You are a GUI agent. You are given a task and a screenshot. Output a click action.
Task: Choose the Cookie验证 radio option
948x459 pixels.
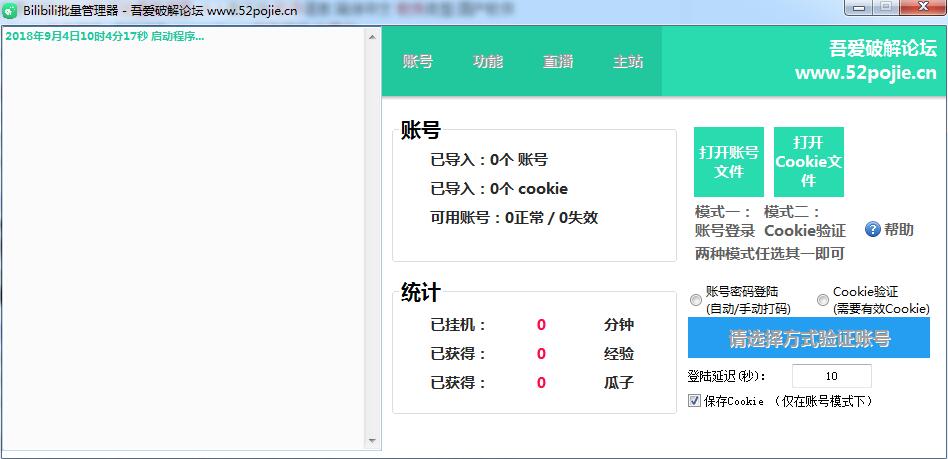click(x=823, y=300)
